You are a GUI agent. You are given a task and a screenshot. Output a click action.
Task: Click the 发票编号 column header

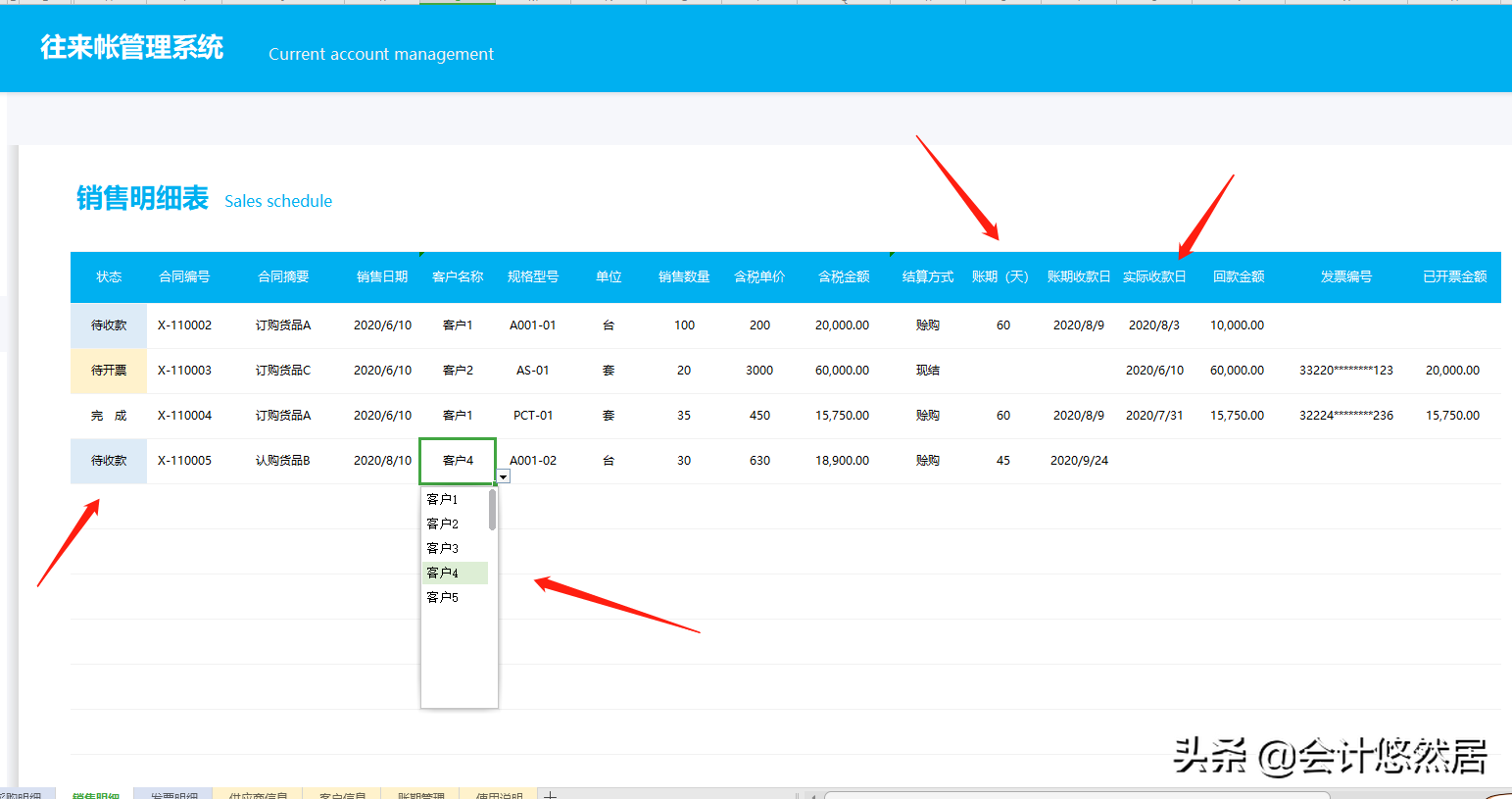point(1346,277)
